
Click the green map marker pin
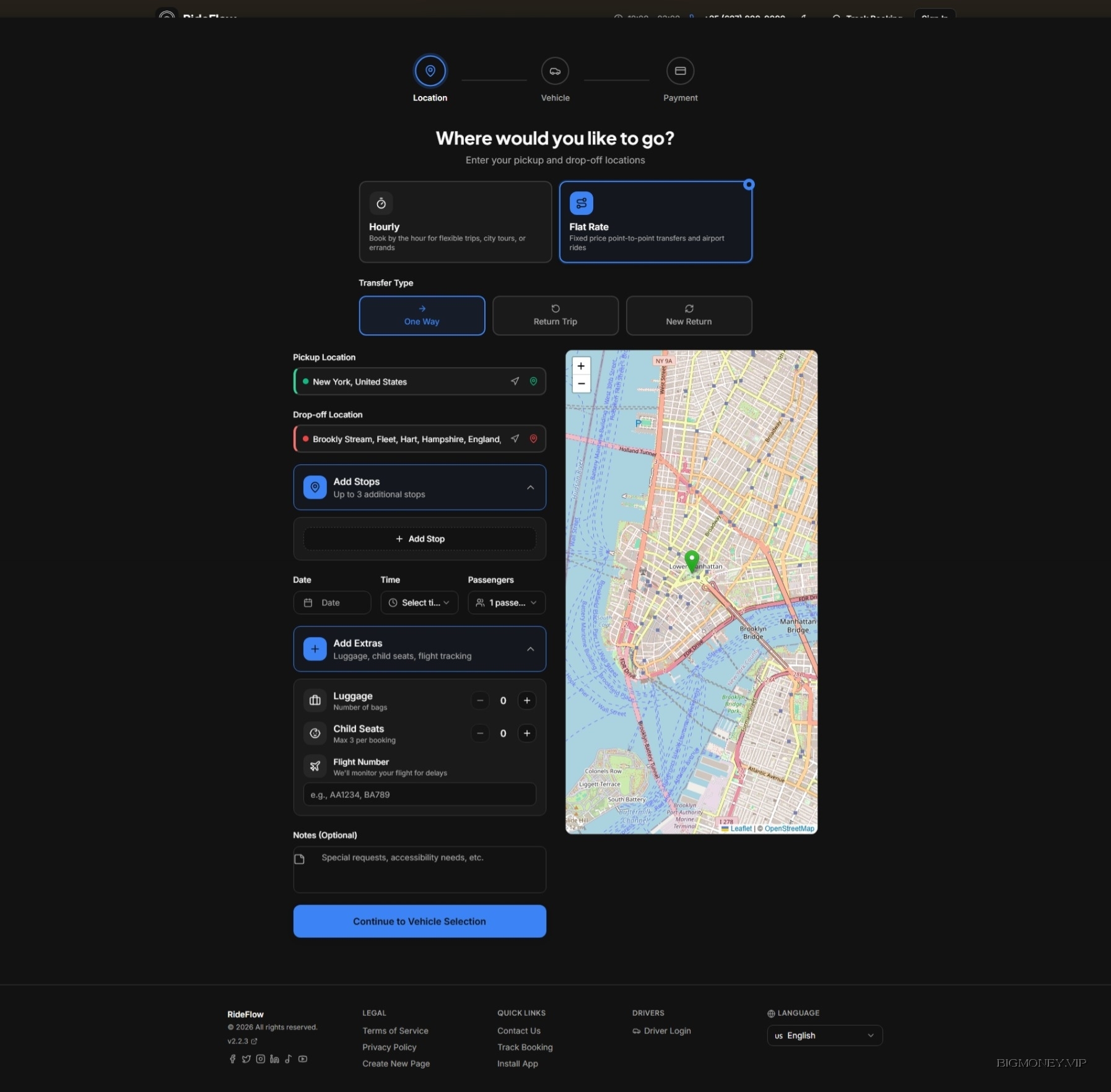click(x=692, y=560)
